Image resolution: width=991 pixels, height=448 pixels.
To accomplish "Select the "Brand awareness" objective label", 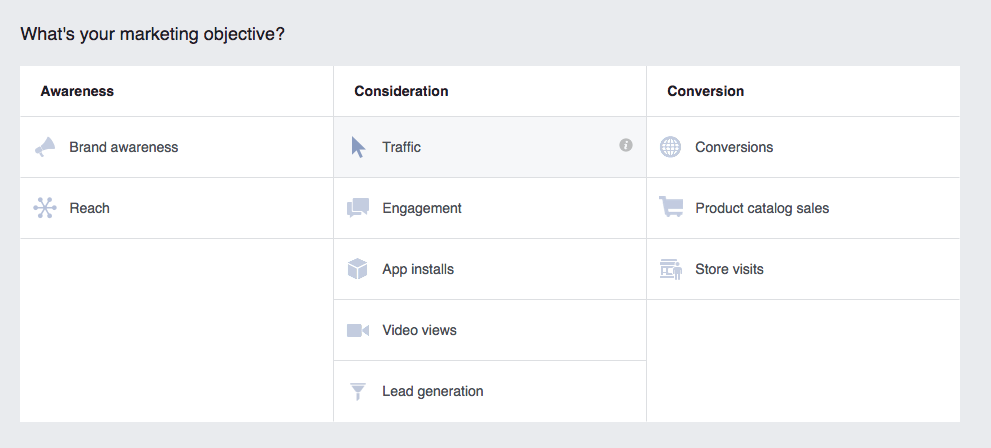I will (123, 147).
